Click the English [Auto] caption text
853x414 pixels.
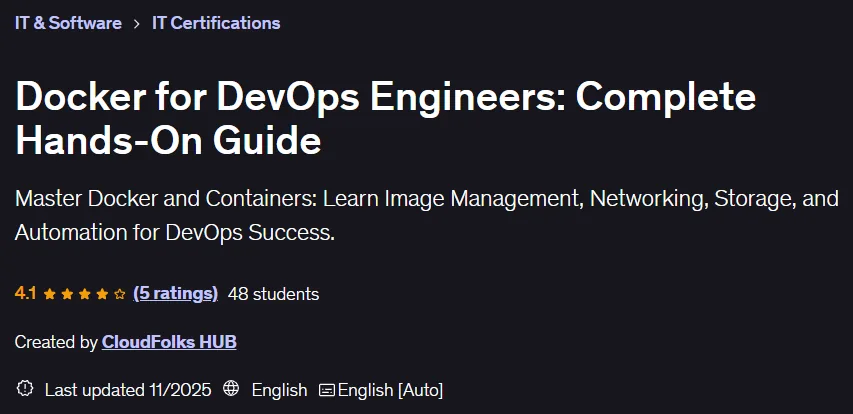[x=390, y=390]
